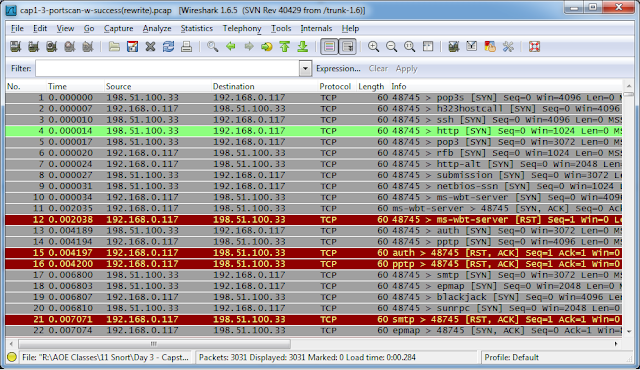The width and height of the screenshot is (640, 370).
Task: Select packet 4 http SYN row
Action: click(x=313, y=131)
